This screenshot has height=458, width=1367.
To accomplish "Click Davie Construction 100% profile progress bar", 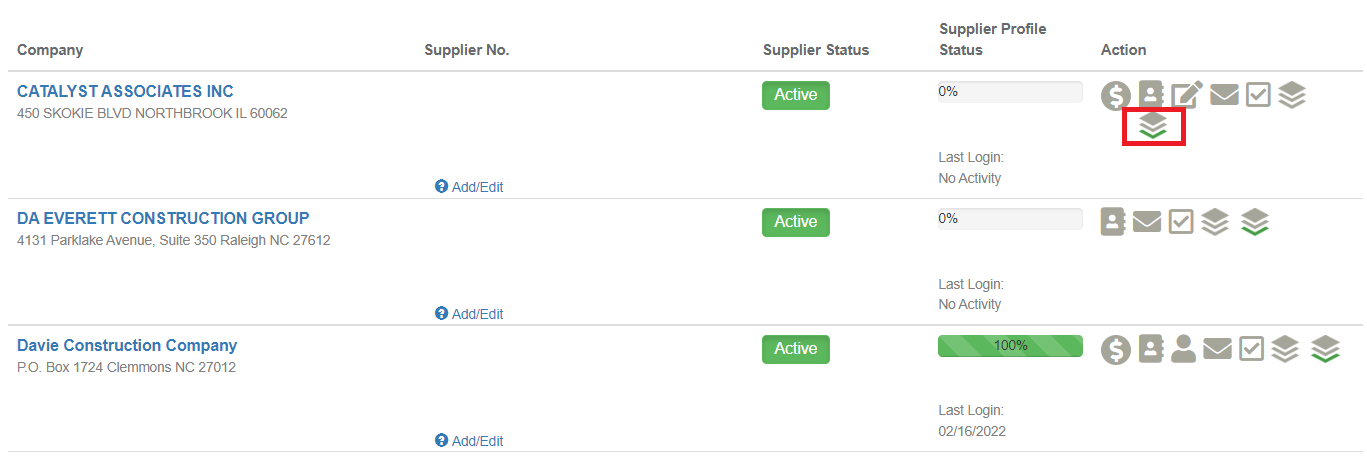I will tap(1010, 346).
